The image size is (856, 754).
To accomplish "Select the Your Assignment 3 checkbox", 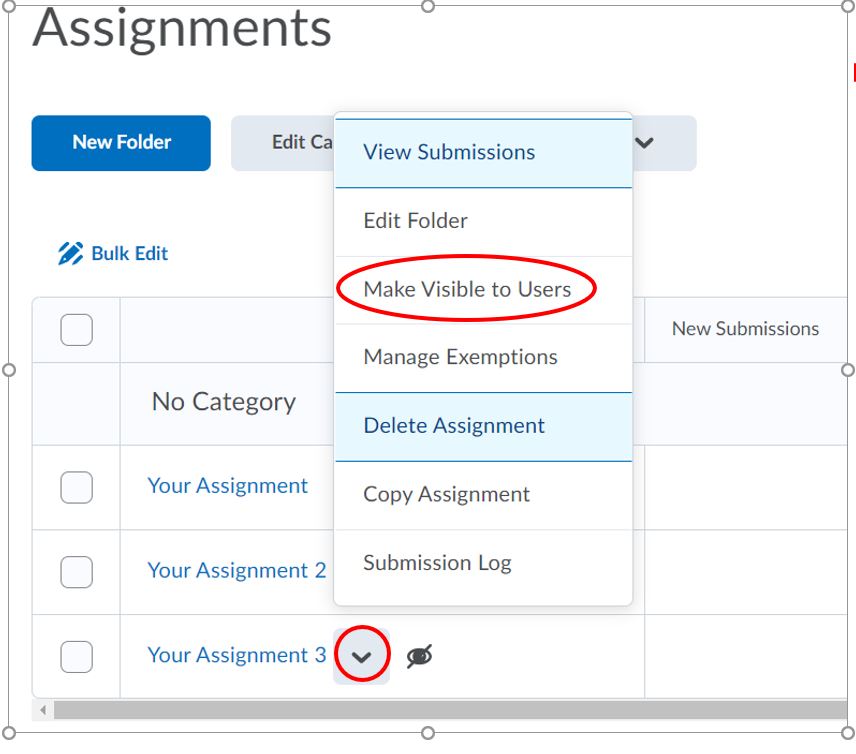I will [x=77, y=656].
